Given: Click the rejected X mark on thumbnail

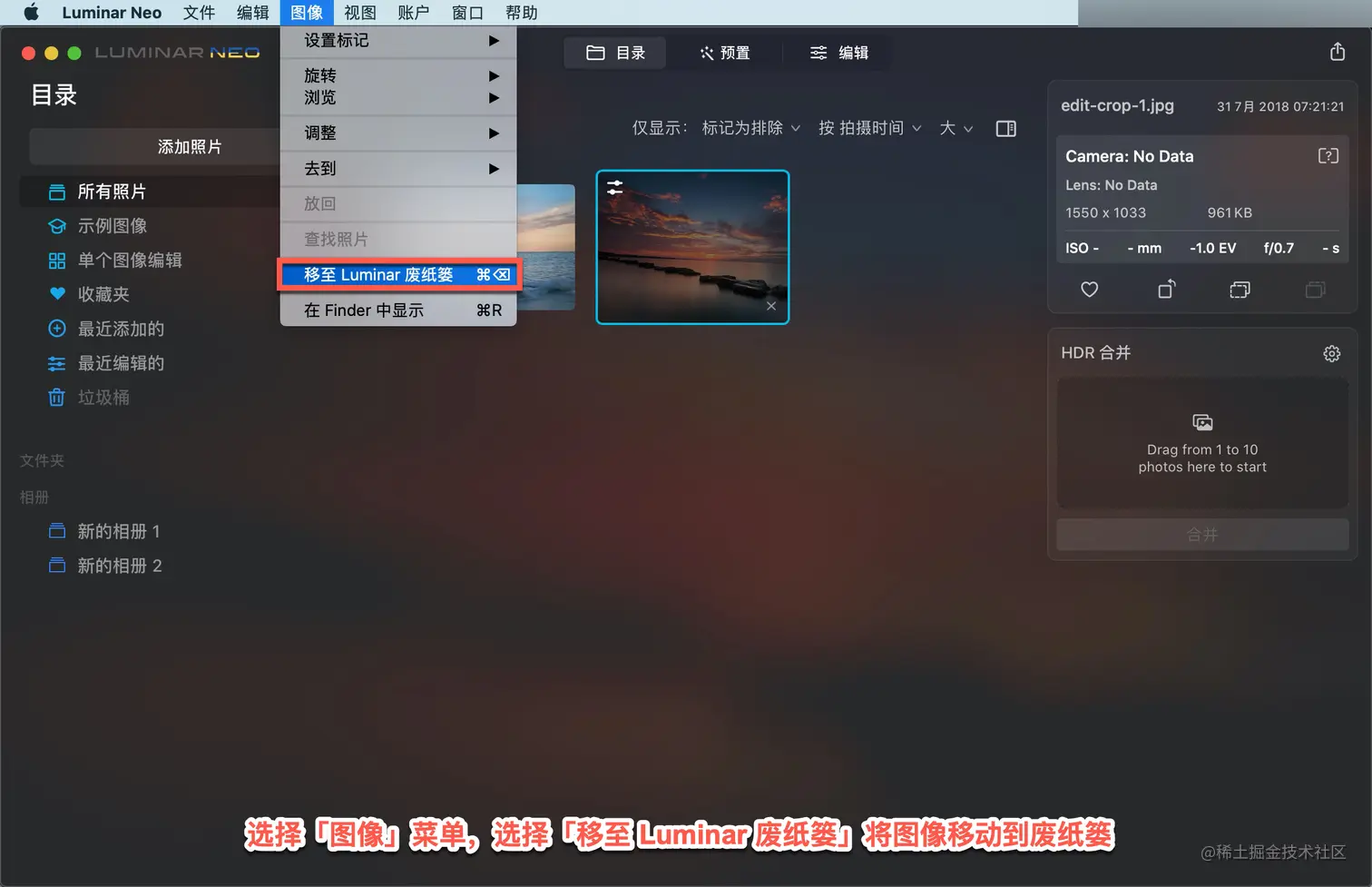Looking at the screenshot, I should 770,306.
